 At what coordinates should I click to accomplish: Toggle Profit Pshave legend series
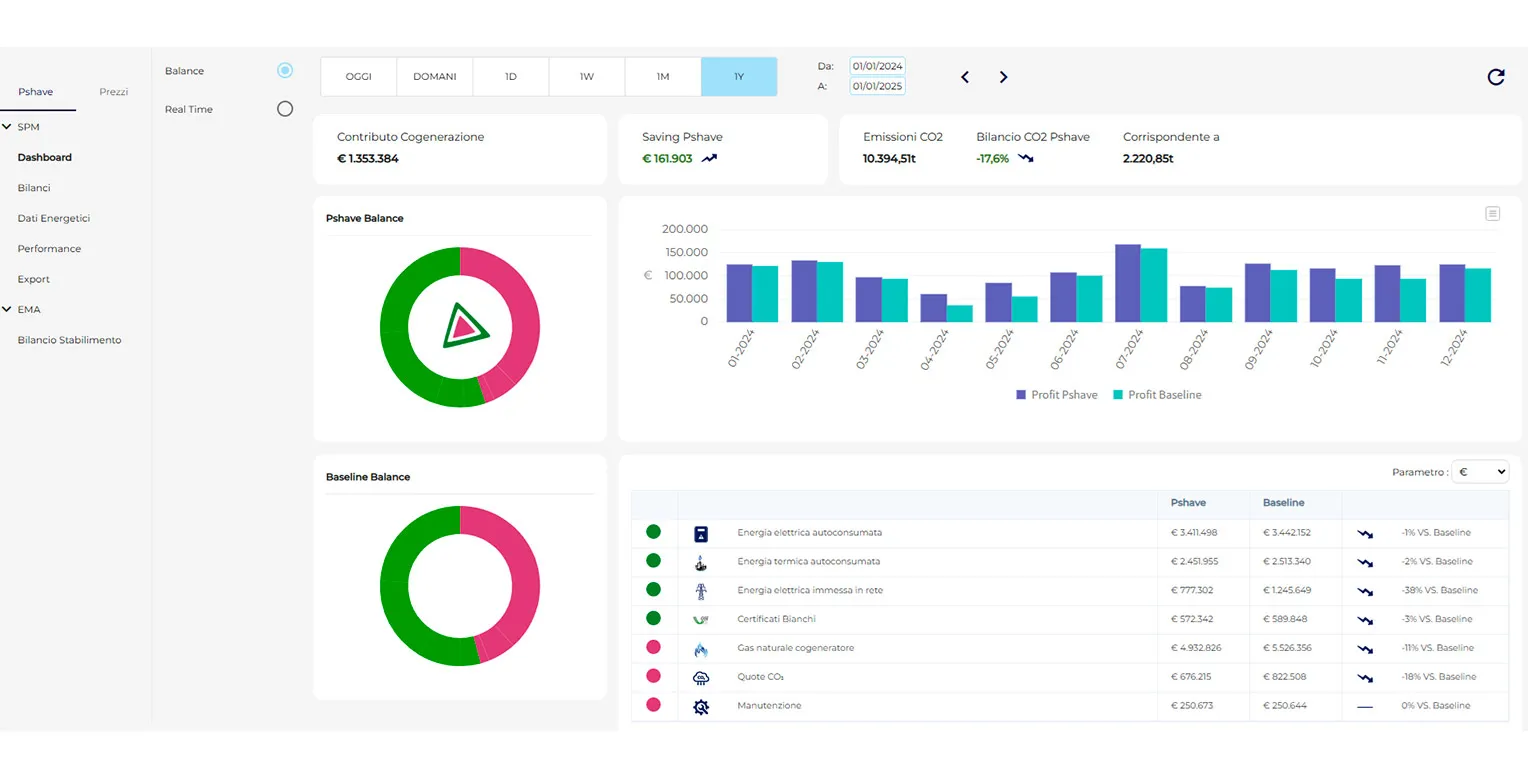1056,395
